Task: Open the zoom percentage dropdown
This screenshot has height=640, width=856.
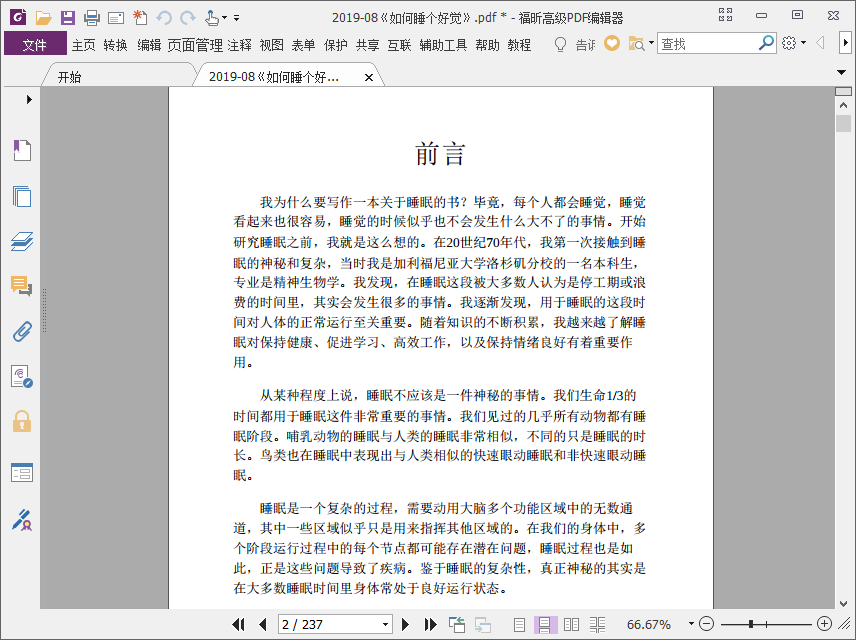Action: point(691,624)
